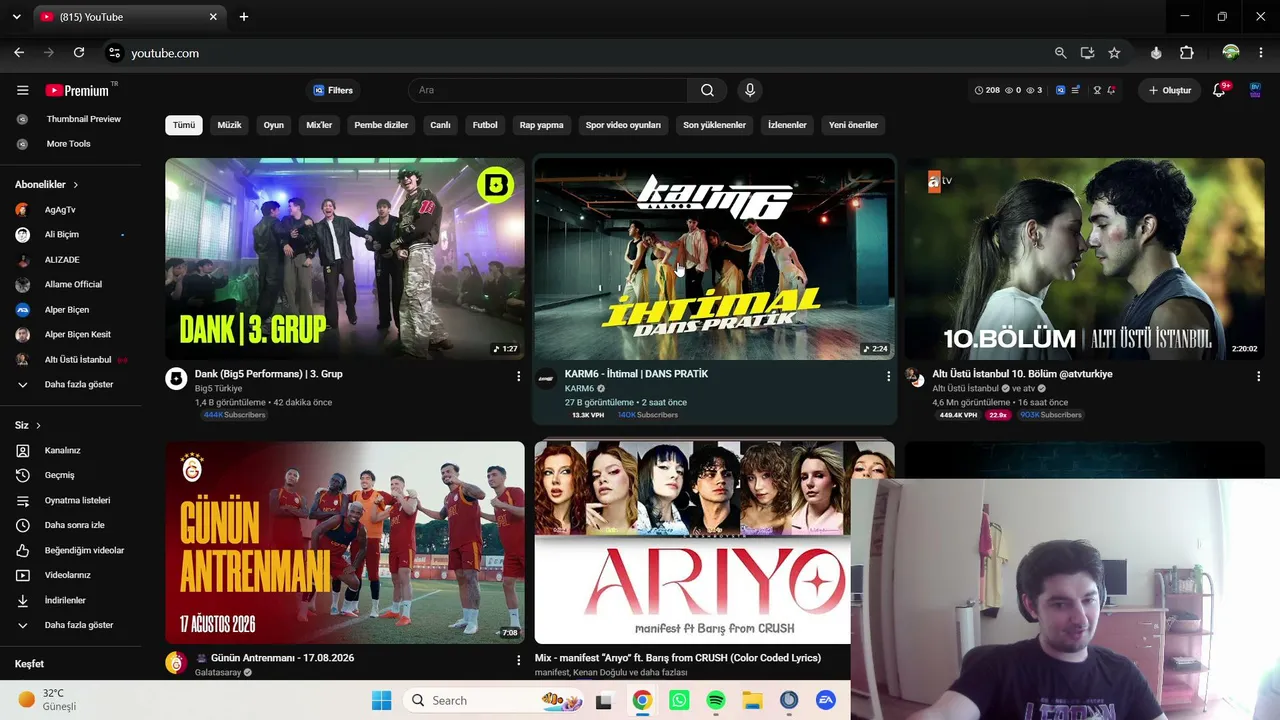
Task: Start voice search with the microphone
Action: coord(750,90)
